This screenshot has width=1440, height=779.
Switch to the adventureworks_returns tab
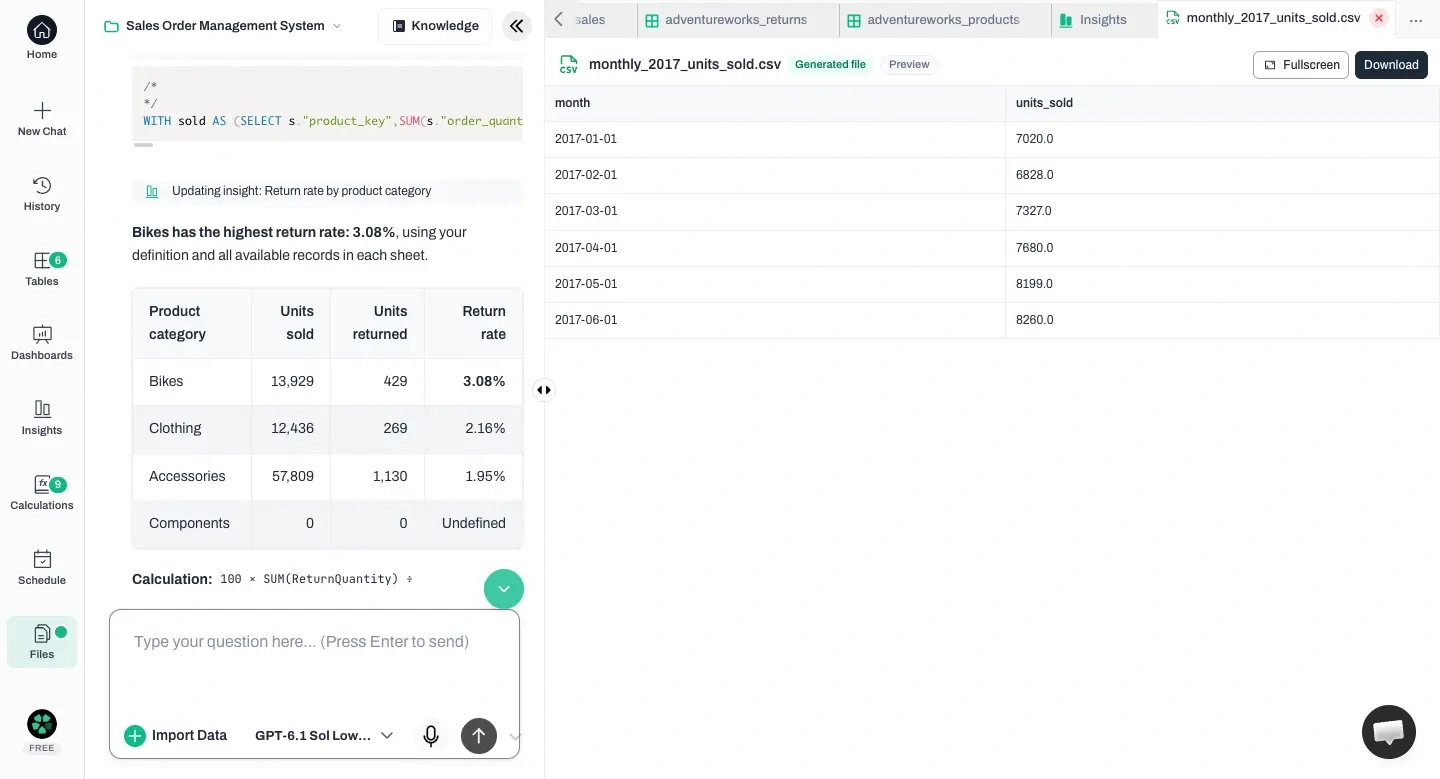point(738,20)
